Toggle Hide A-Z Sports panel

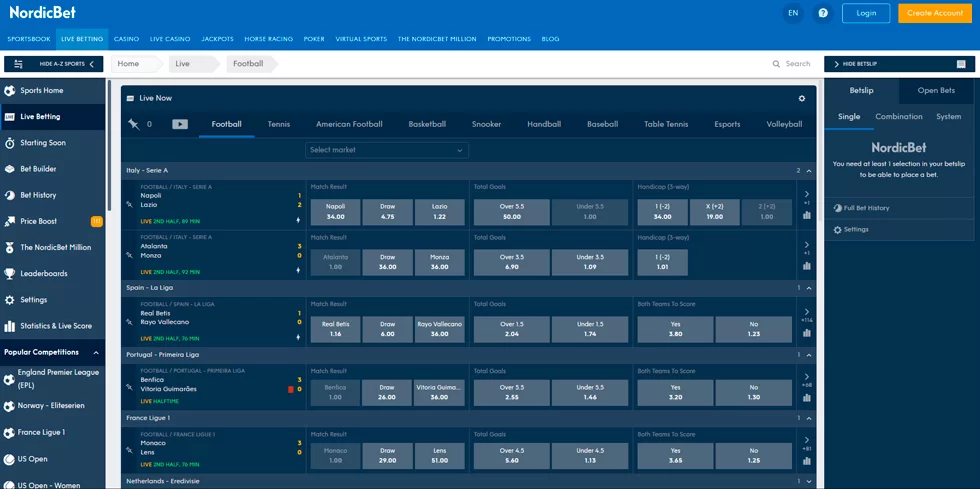coord(53,64)
